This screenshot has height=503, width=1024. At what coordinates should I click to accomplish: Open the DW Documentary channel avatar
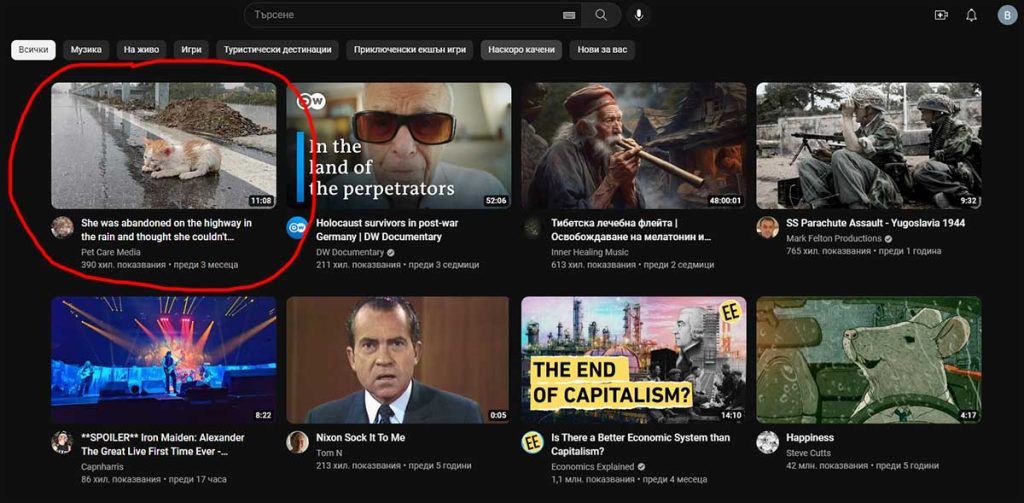(x=297, y=227)
